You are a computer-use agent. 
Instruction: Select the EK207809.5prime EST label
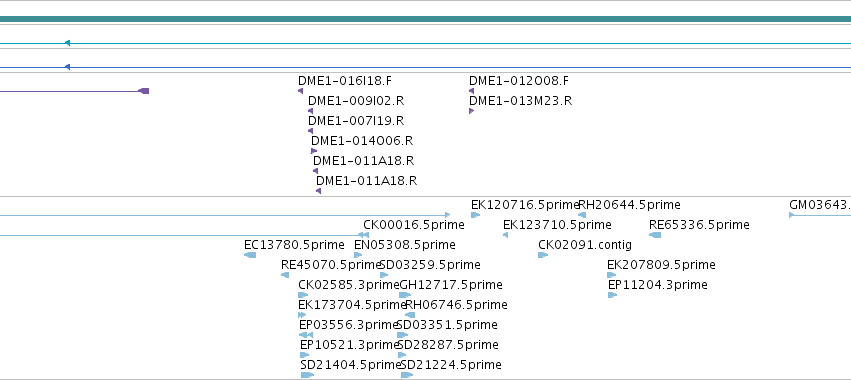coord(661,265)
